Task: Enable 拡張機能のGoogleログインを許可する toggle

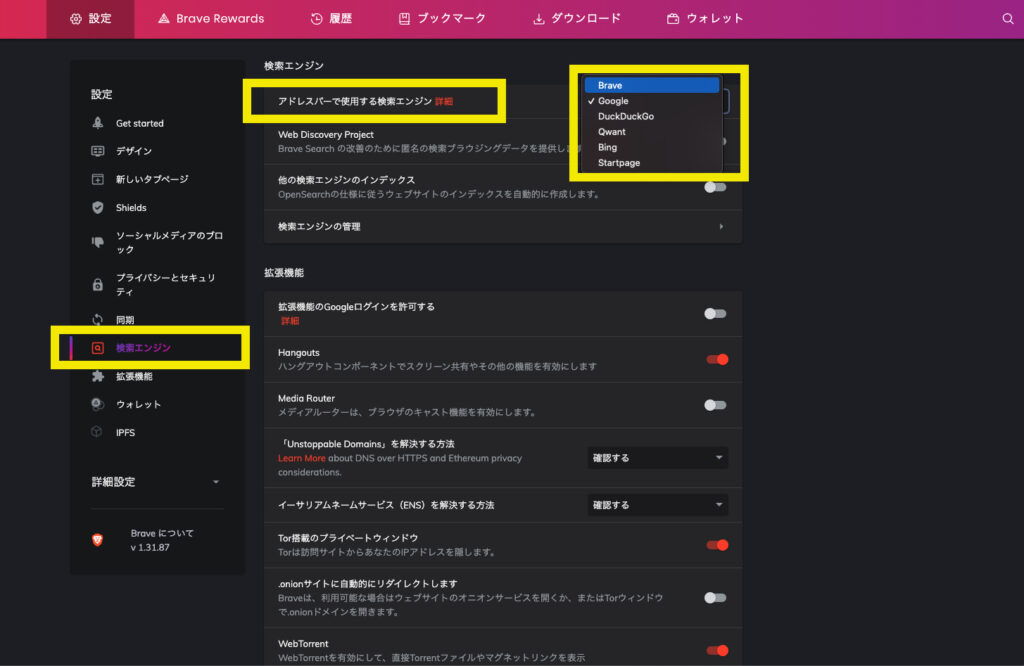Action: point(715,313)
